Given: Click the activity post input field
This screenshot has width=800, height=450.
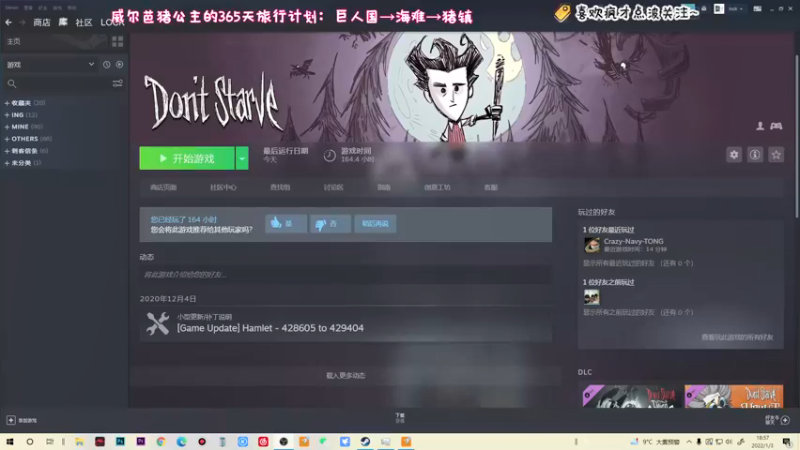Looking at the screenshot, I should tap(345, 274).
